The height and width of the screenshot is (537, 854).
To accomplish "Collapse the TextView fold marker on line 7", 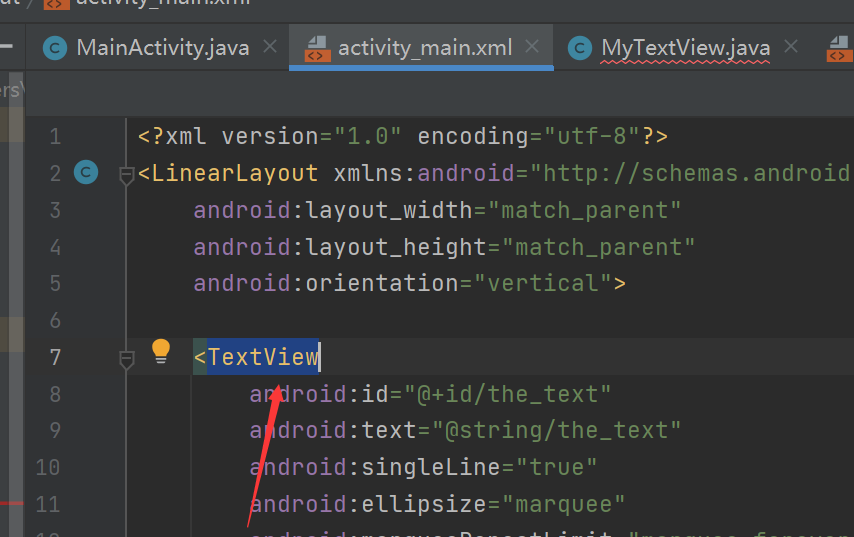I will pyautogui.click(x=126, y=359).
